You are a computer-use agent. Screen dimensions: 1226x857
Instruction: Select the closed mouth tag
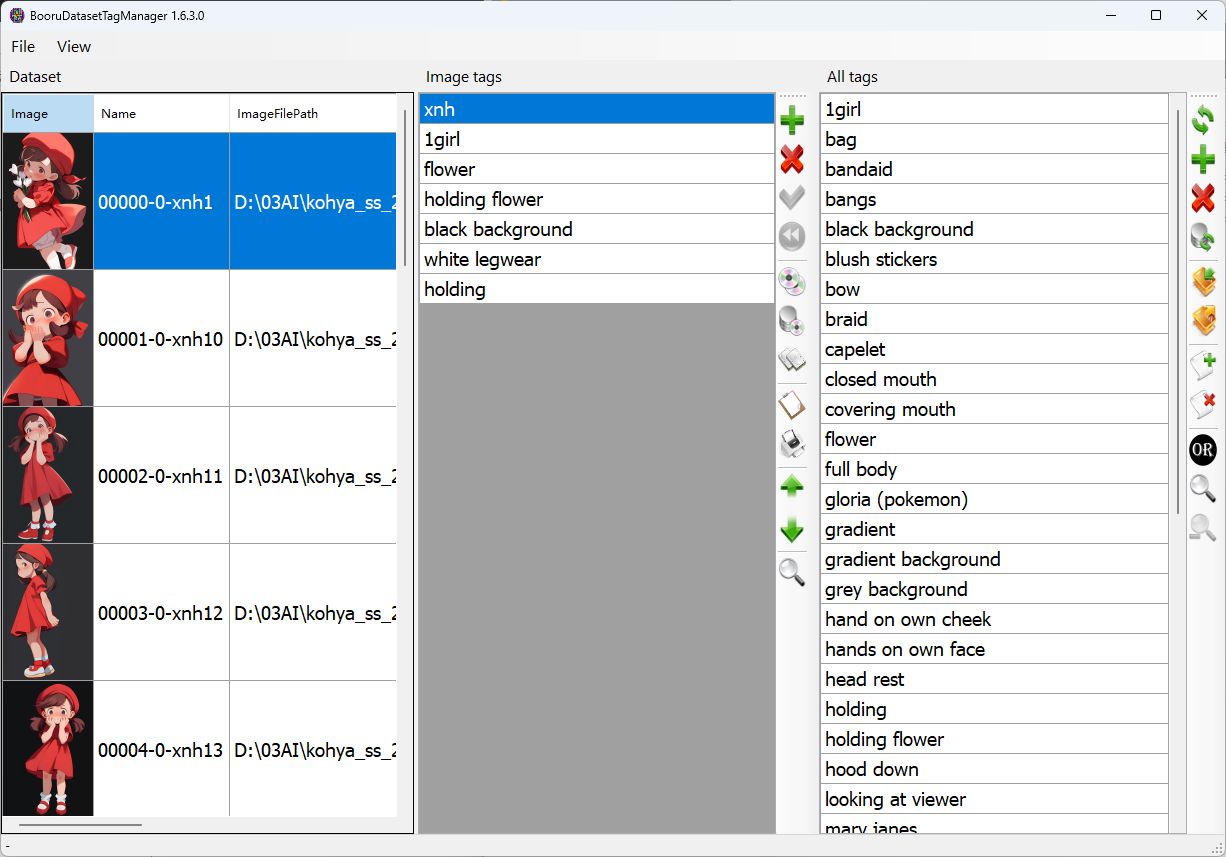coord(995,379)
